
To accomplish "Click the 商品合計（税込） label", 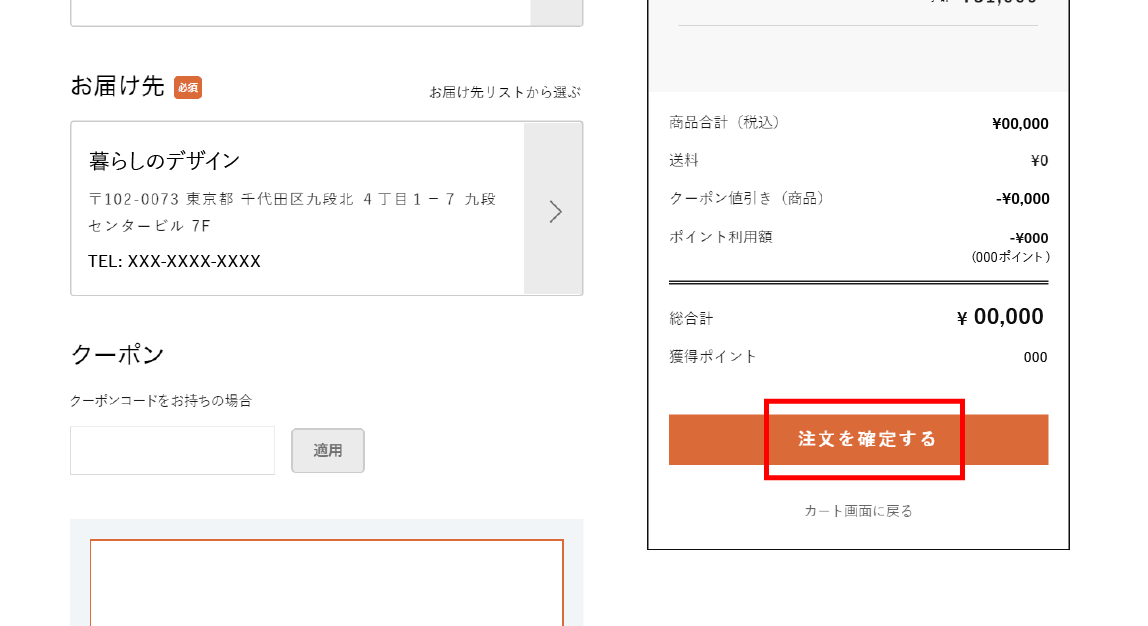I will (x=725, y=122).
